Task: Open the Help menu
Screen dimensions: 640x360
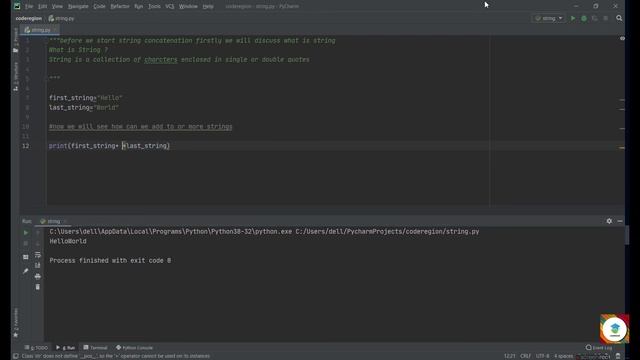Action: [208, 6]
